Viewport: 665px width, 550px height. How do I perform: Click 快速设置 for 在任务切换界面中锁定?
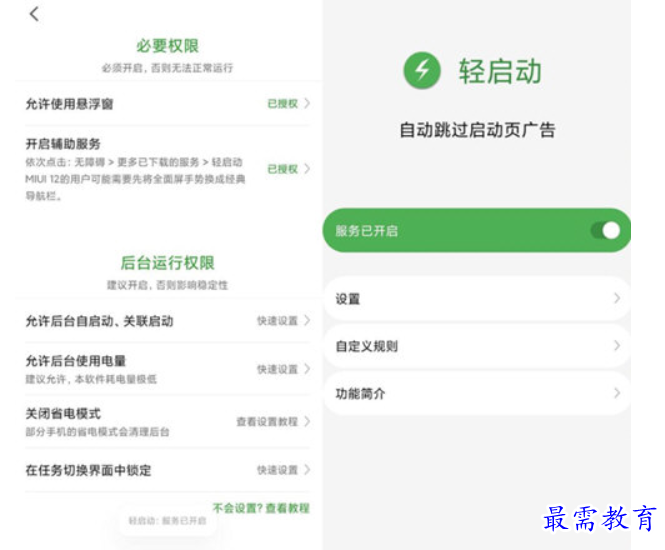click(x=277, y=470)
